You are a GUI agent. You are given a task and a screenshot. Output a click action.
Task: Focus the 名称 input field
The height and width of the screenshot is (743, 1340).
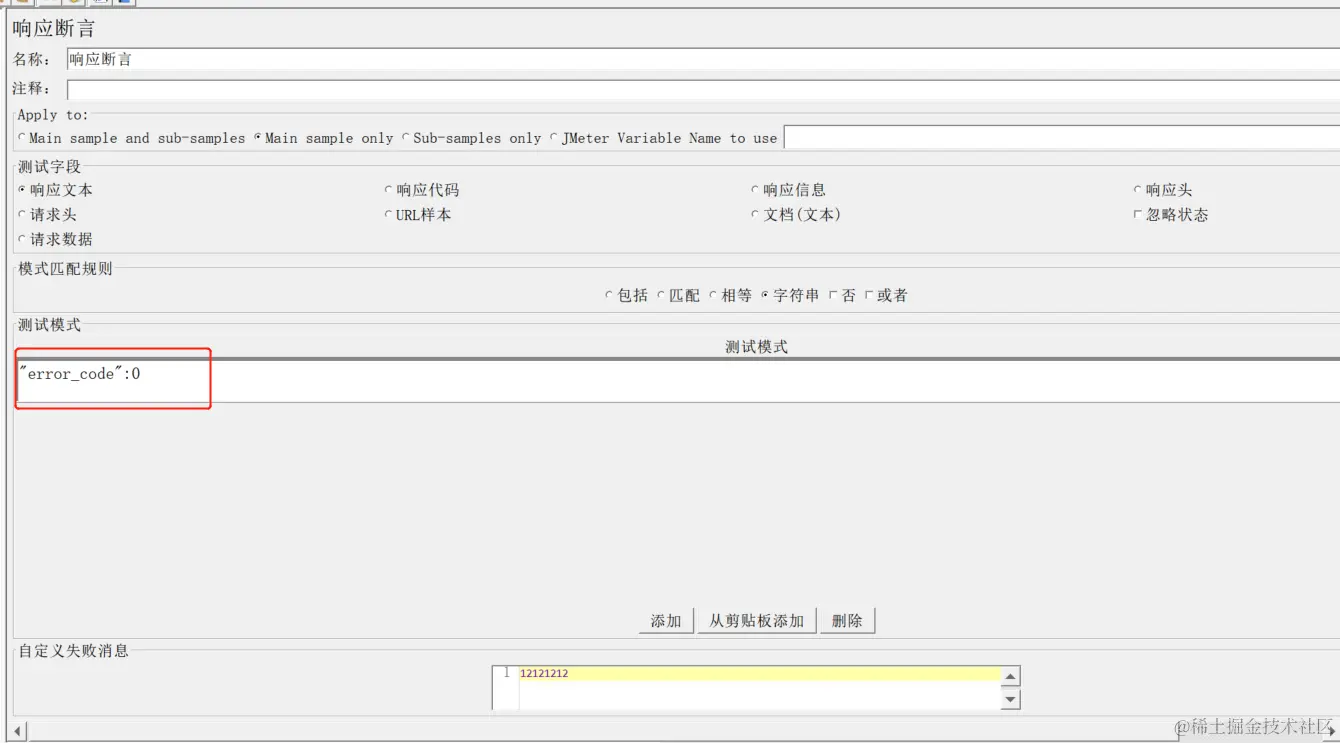[703, 60]
